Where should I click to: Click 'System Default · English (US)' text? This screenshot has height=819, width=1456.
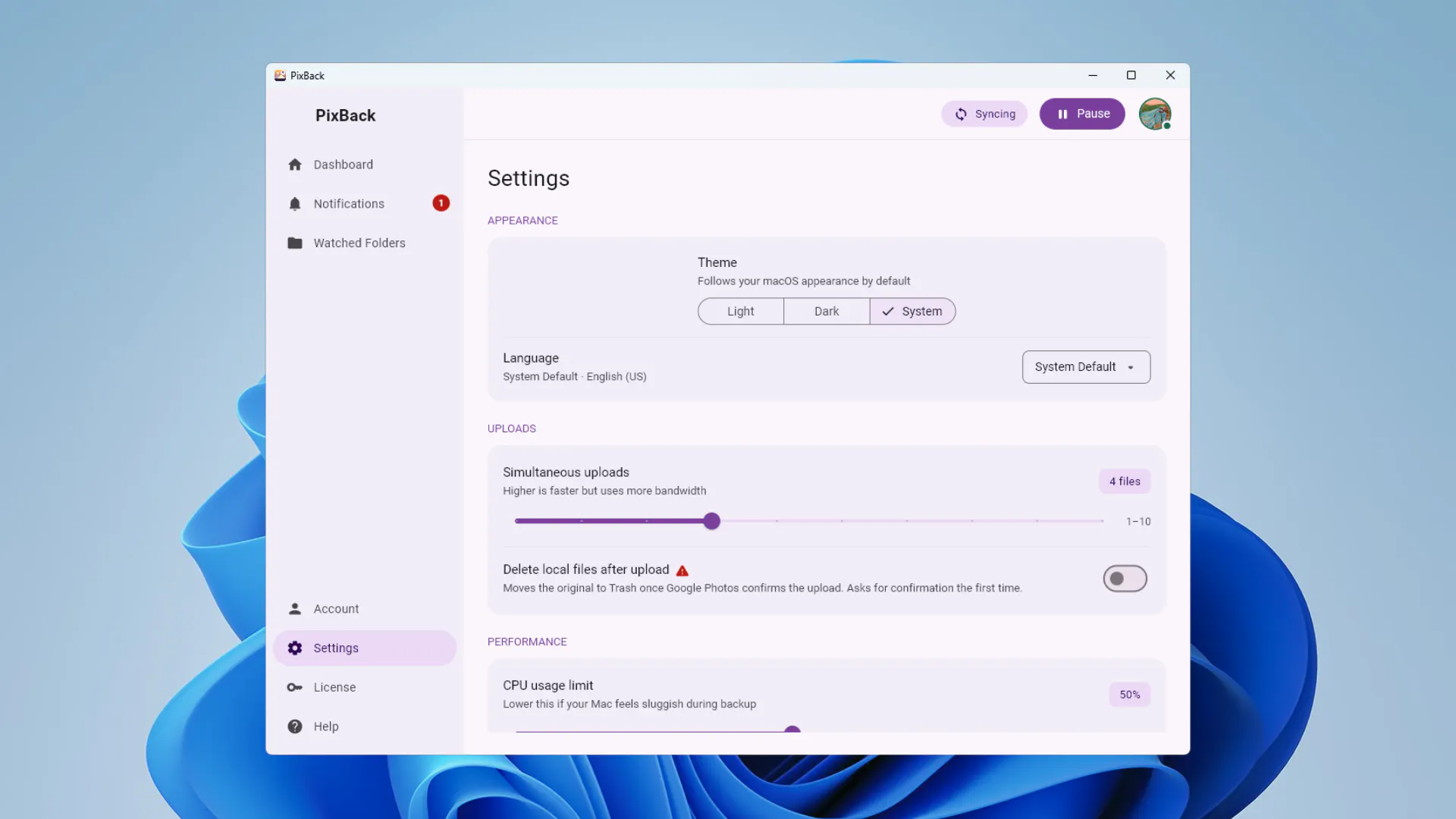575,377
